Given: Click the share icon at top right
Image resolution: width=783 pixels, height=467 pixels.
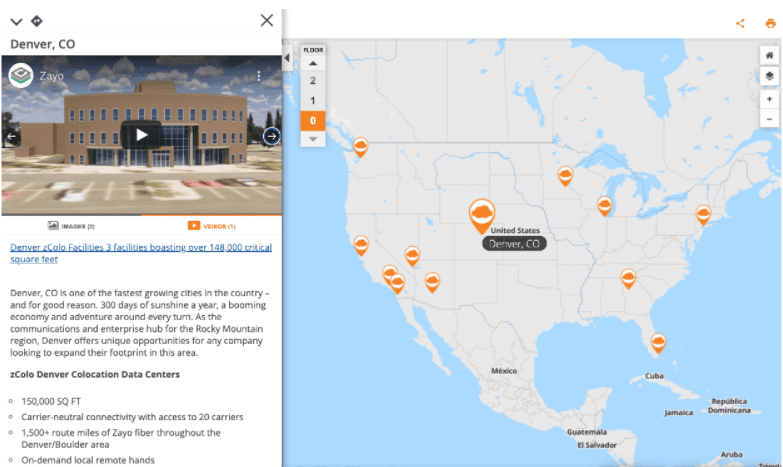Looking at the screenshot, I should pyautogui.click(x=740, y=23).
